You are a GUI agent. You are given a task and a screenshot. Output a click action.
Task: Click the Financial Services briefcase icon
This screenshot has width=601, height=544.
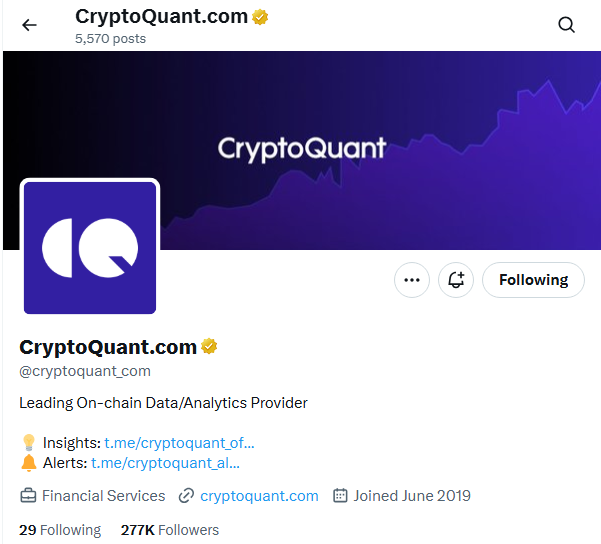click(28, 496)
